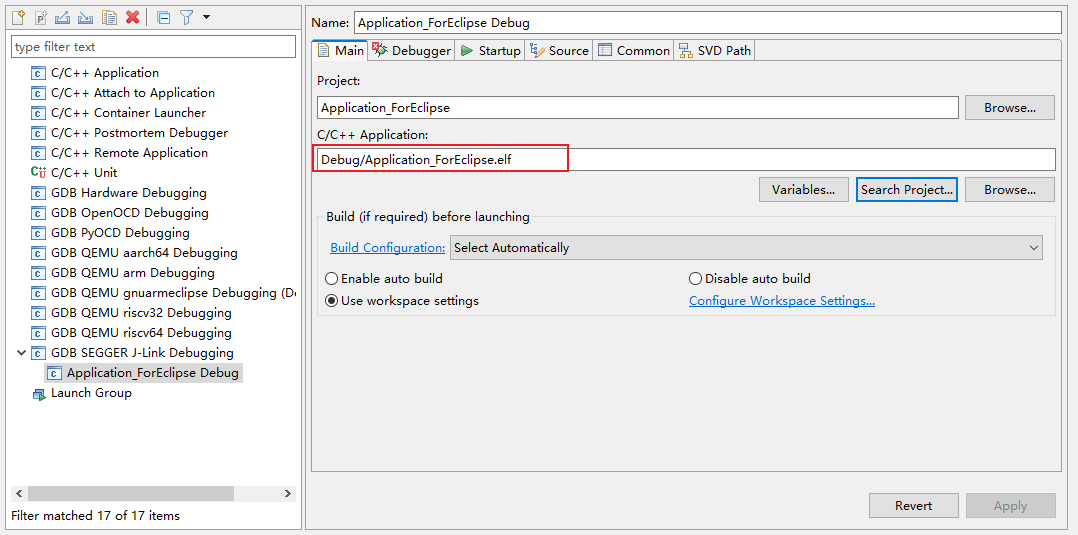
Task: Switch to the Debugger tab
Action: tap(412, 51)
